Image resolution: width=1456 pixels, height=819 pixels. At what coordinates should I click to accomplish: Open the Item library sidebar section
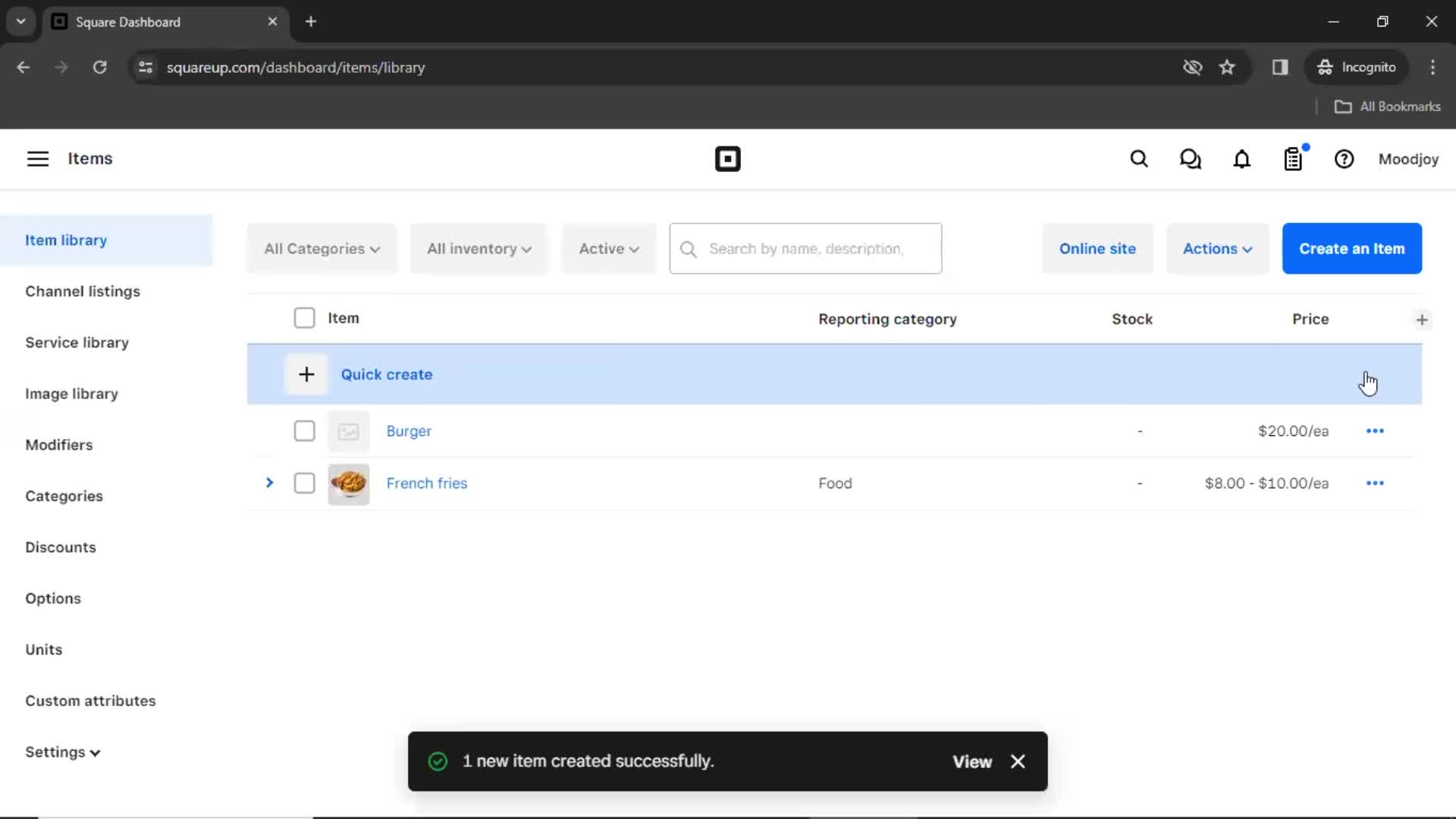click(x=66, y=240)
